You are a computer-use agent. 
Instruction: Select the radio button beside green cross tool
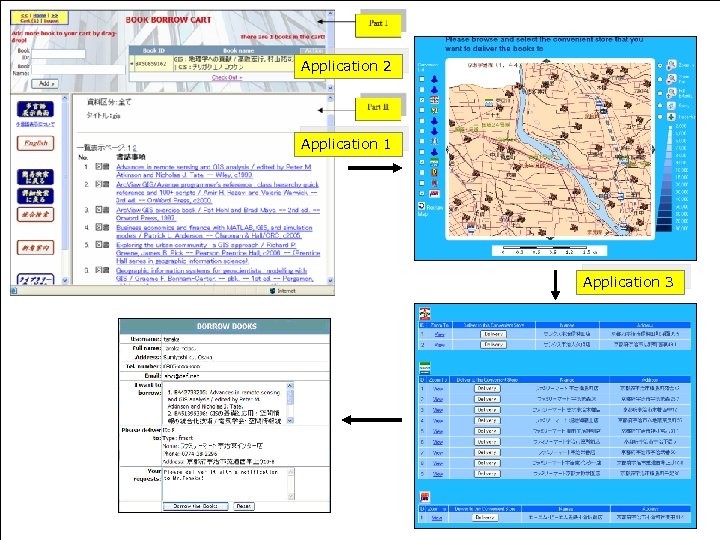click(x=660, y=117)
